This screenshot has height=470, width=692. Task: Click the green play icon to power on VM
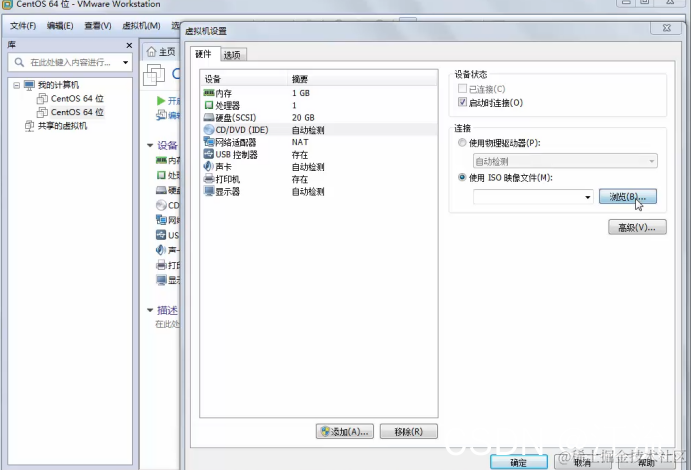[x=161, y=101]
